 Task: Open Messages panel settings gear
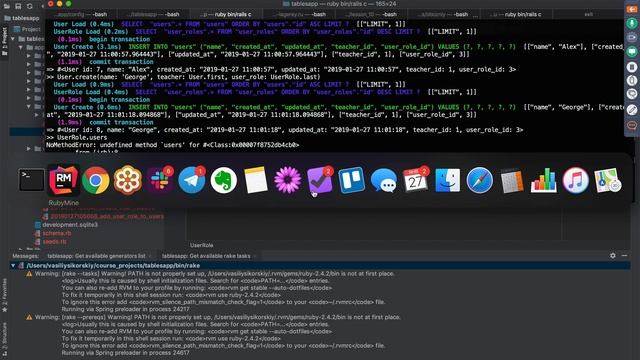pyautogui.click(x=613, y=256)
